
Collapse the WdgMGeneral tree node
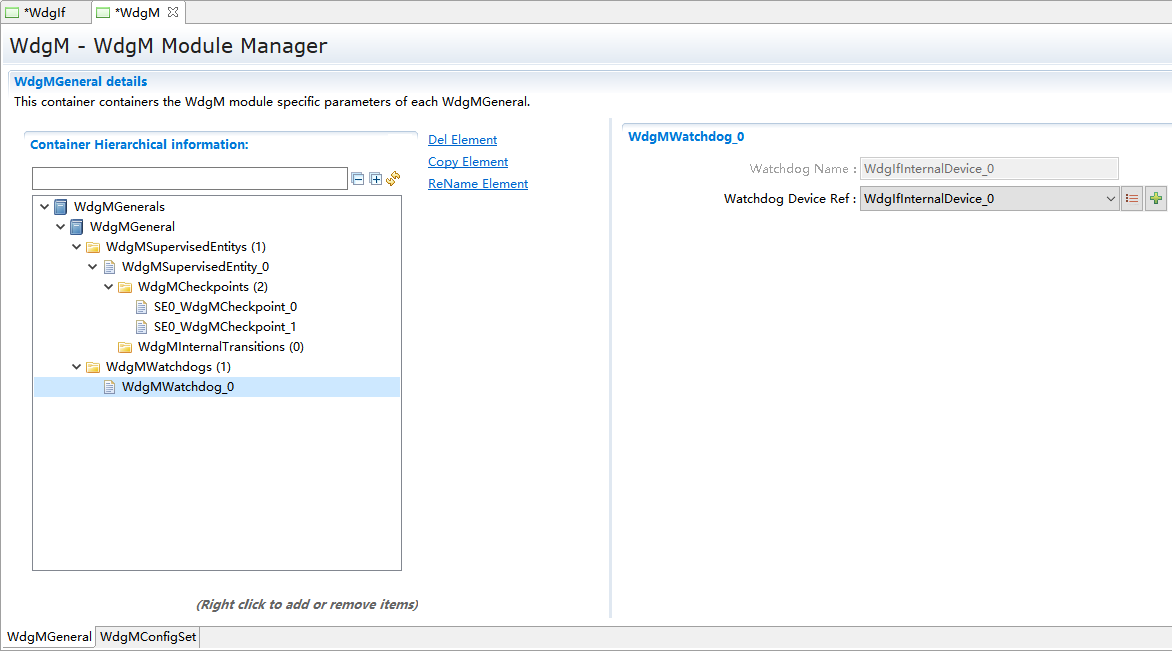61,227
